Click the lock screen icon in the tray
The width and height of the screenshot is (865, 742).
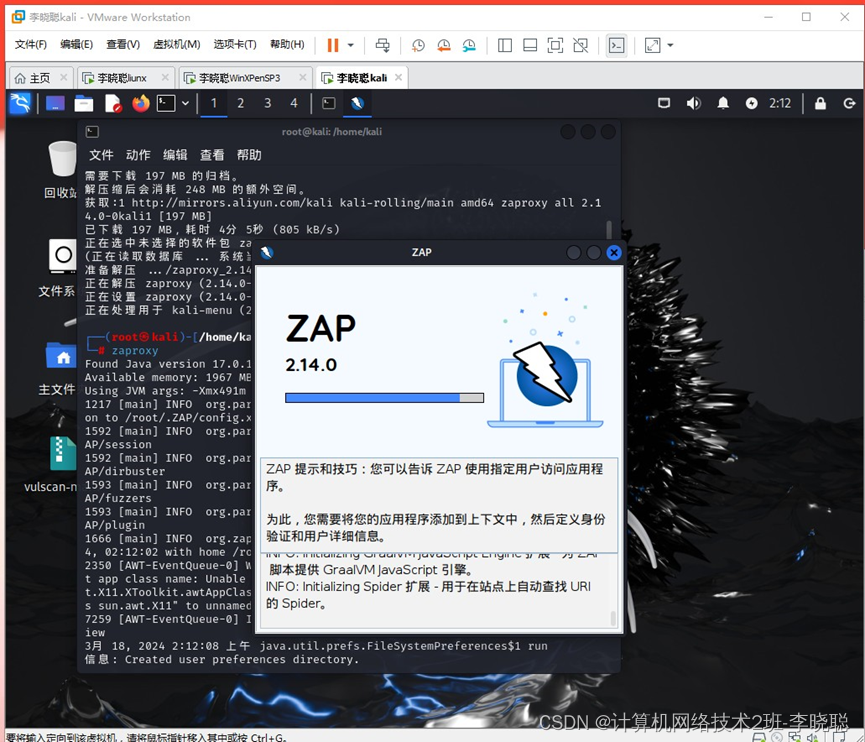tap(821, 103)
